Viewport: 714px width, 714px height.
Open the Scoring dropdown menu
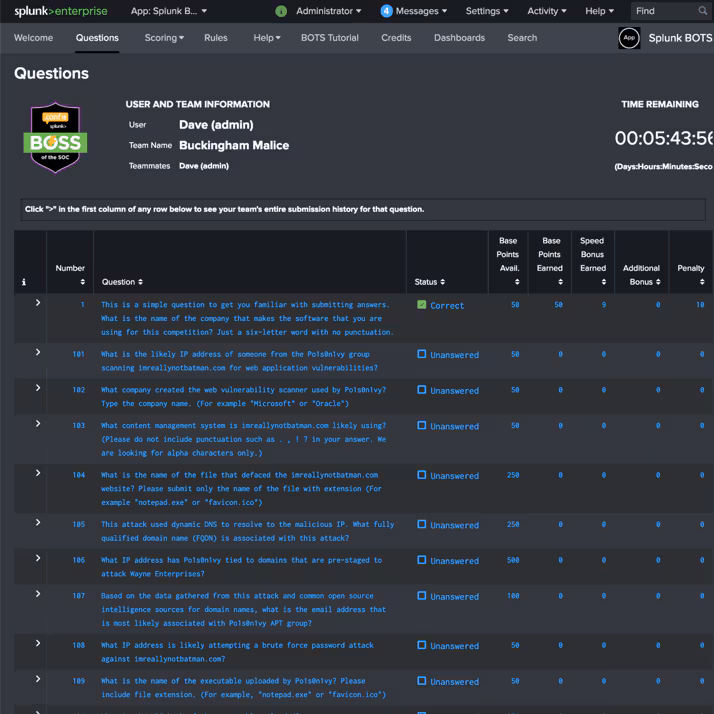point(164,38)
